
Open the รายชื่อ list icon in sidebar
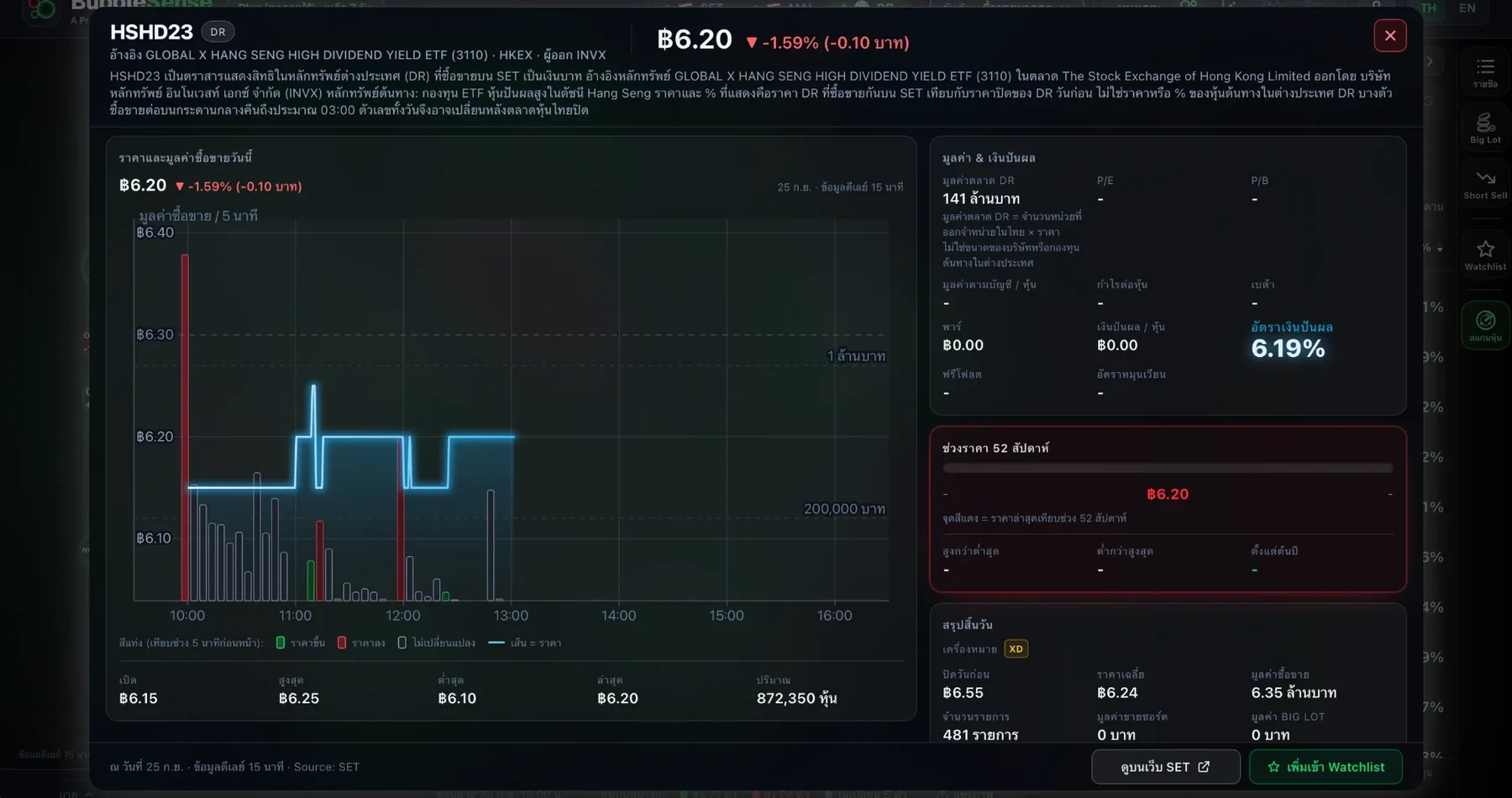pyautogui.click(x=1485, y=71)
